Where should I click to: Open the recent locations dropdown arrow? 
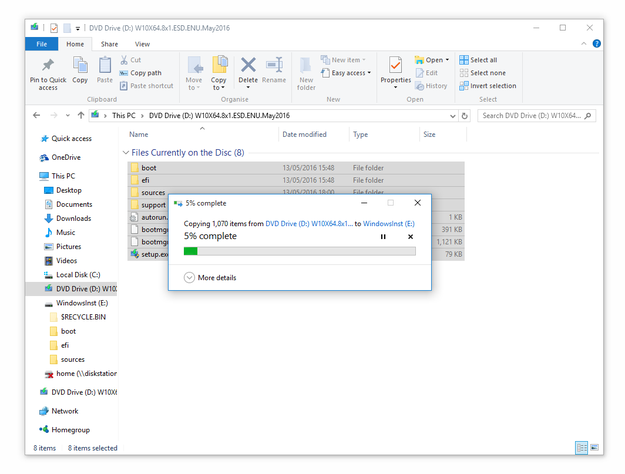coord(67,116)
